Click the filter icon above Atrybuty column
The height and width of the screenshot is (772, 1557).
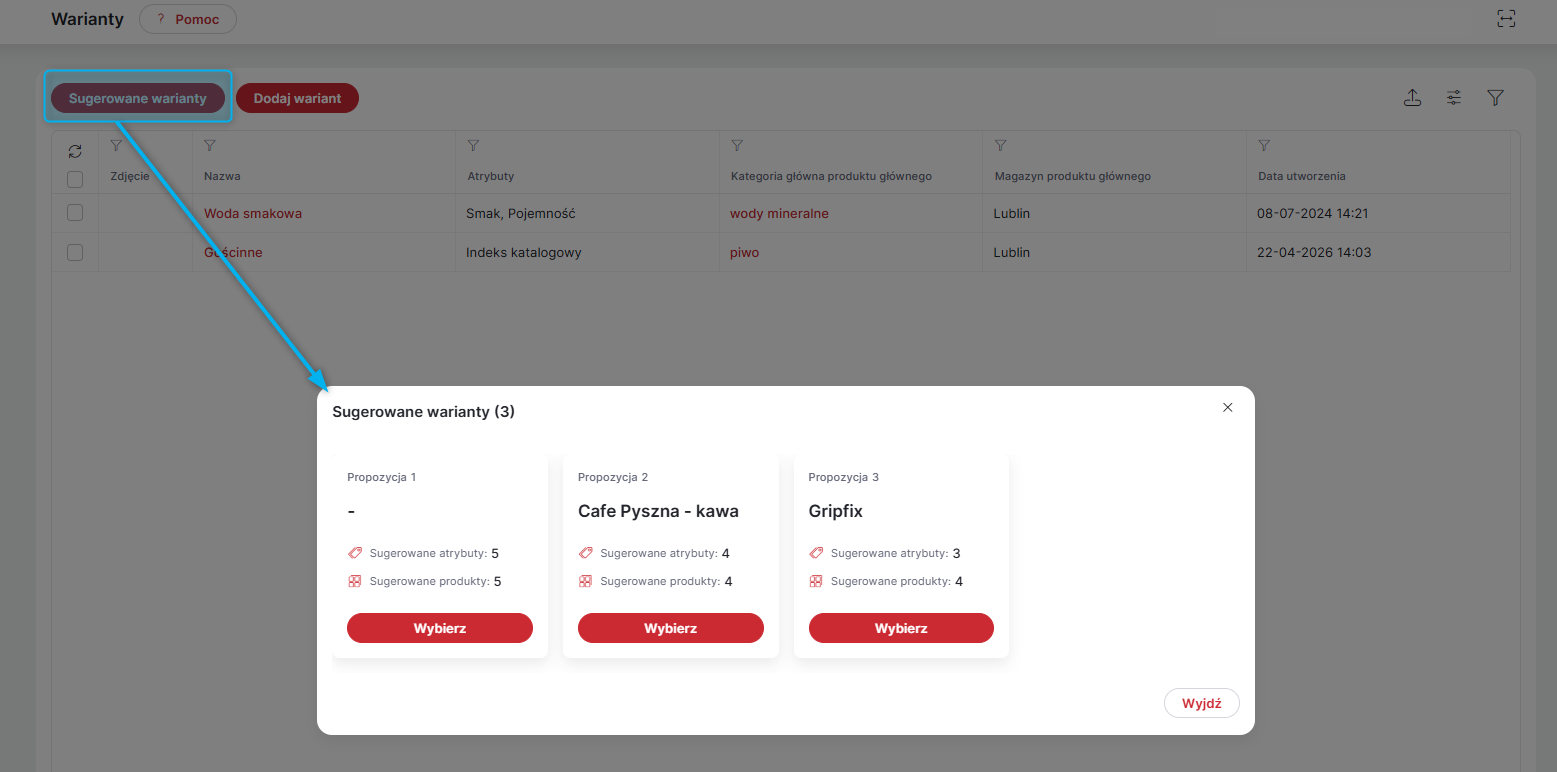click(473, 146)
